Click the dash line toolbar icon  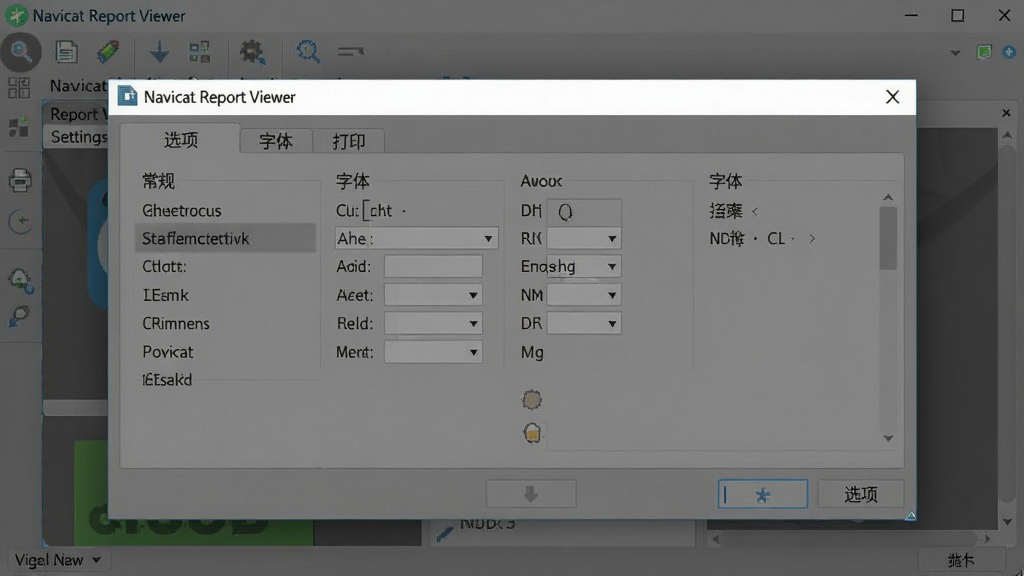(351, 51)
